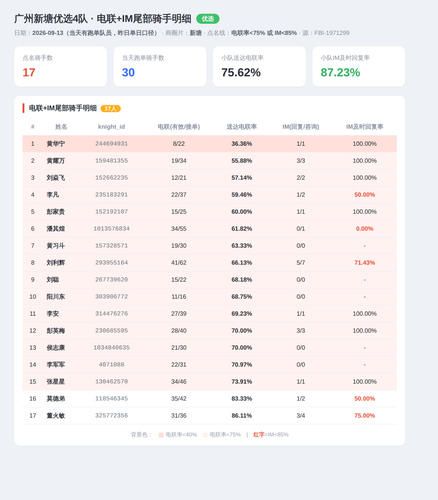Click the 63.33% call rate cell
The width and height of the screenshot is (438, 500).
tap(242, 246)
